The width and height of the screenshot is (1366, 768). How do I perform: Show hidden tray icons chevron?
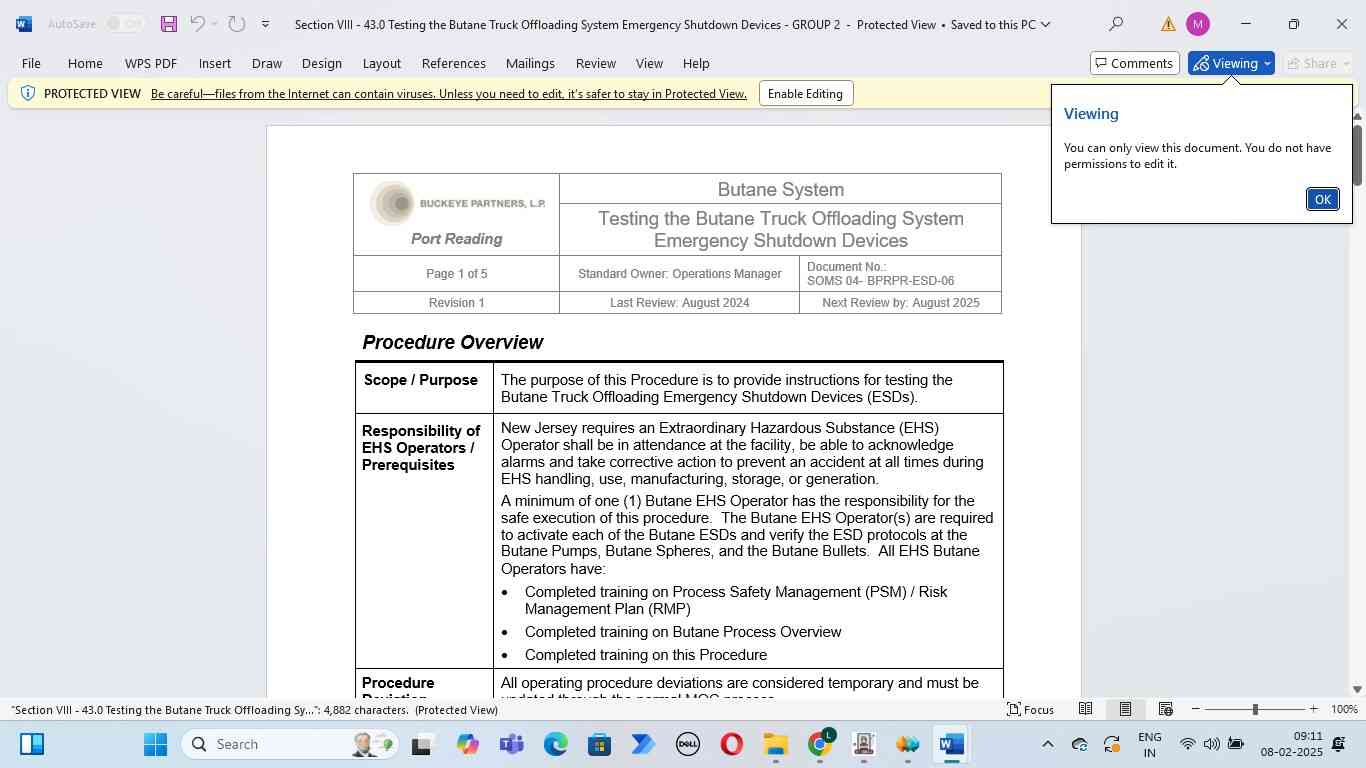coord(1047,744)
